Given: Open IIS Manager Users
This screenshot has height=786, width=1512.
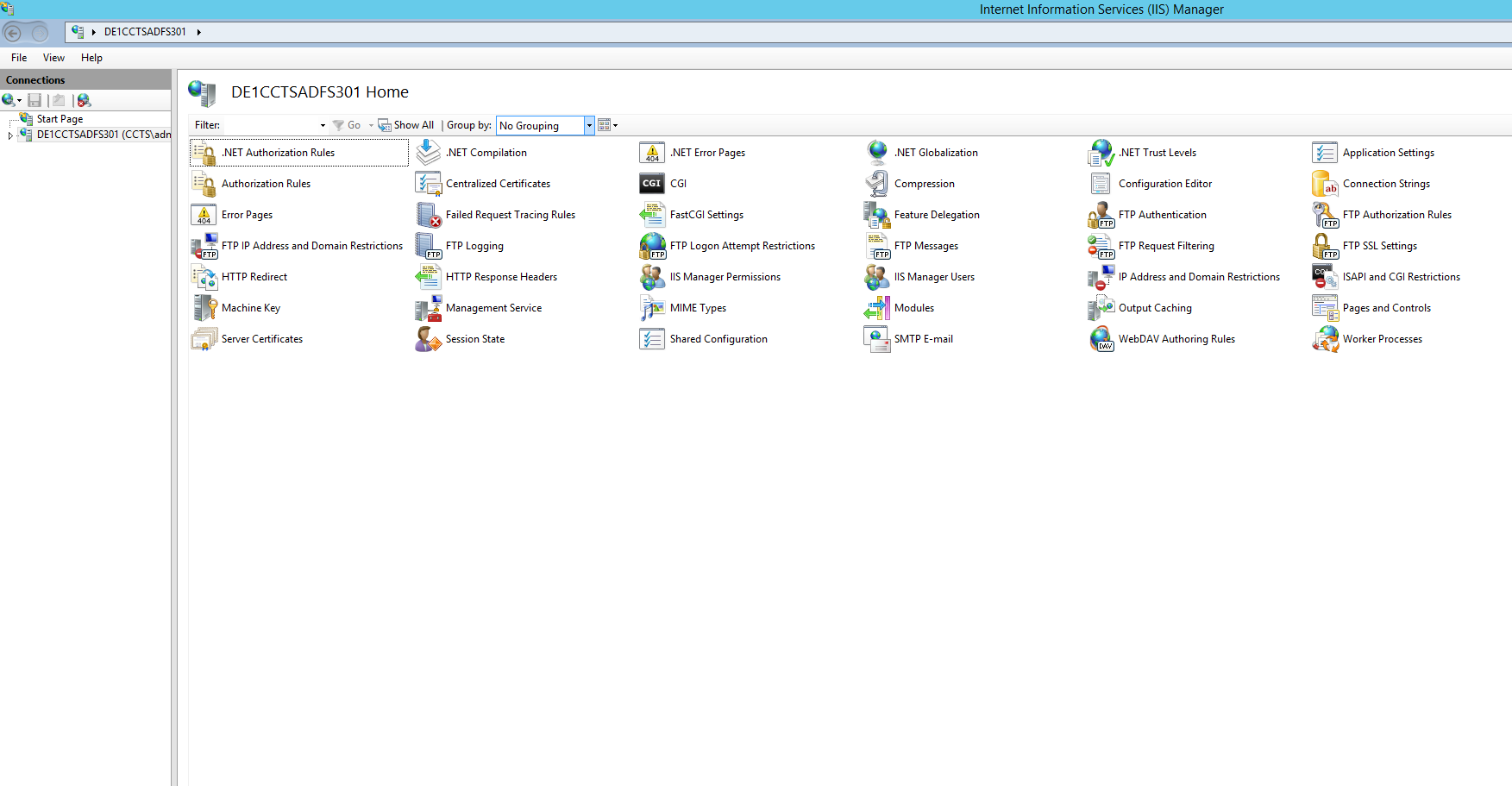Looking at the screenshot, I should 919,277.
